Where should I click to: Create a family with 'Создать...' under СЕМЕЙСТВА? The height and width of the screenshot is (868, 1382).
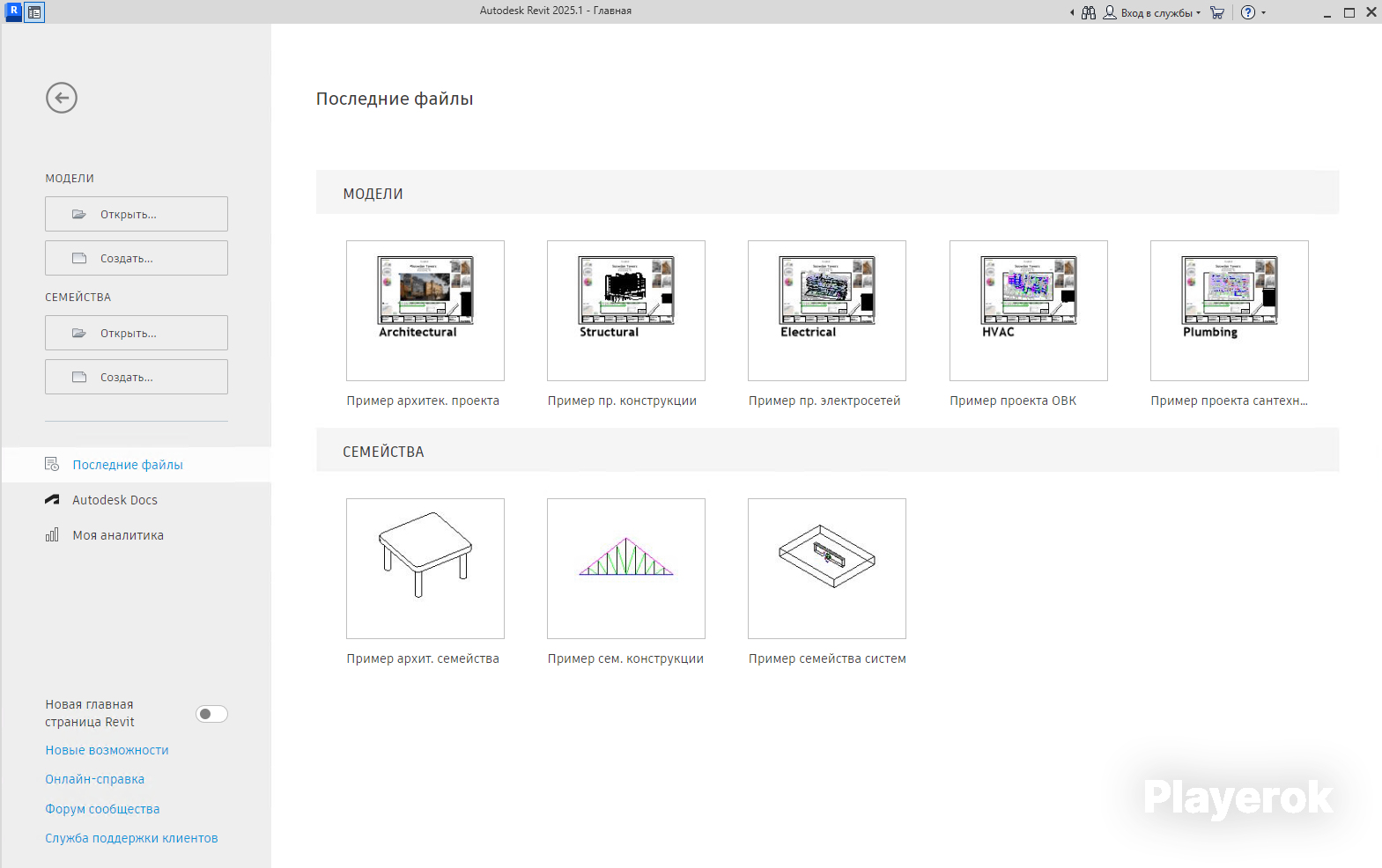(x=137, y=377)
